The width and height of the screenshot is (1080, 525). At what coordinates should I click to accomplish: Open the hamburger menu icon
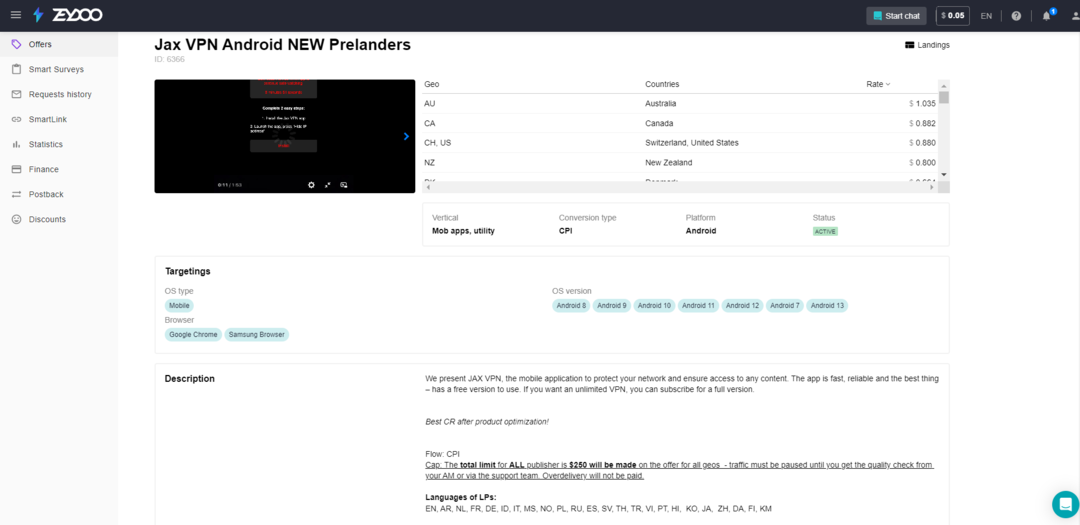point(16,15)
